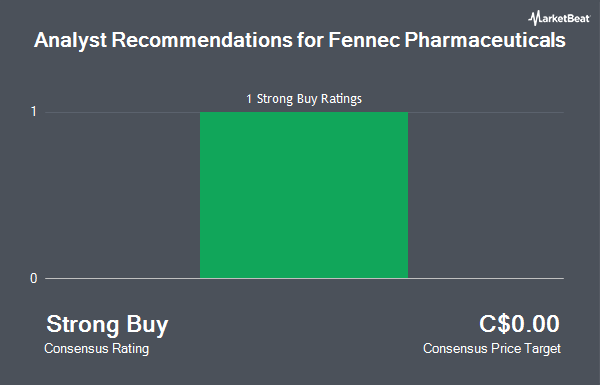Click the Strong Buy consensus text
Viewport: 600px width, 385px height.
point(107,325)
